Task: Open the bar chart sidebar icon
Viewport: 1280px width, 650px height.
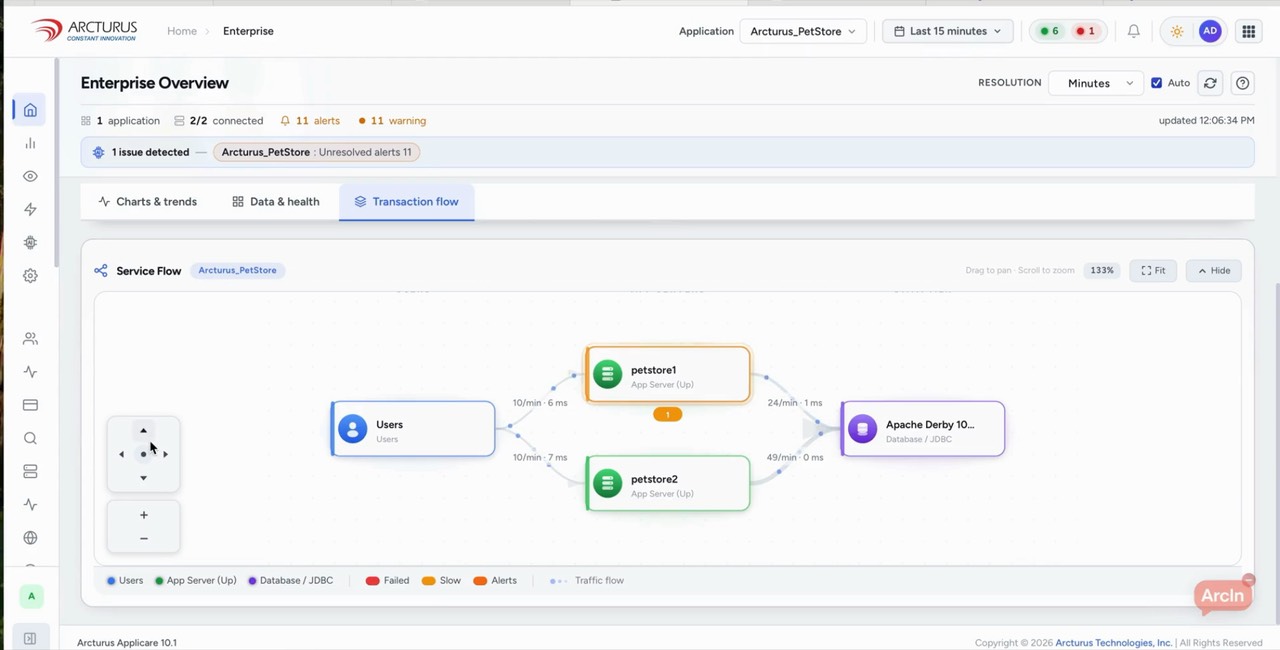Action: coord(30,143)
